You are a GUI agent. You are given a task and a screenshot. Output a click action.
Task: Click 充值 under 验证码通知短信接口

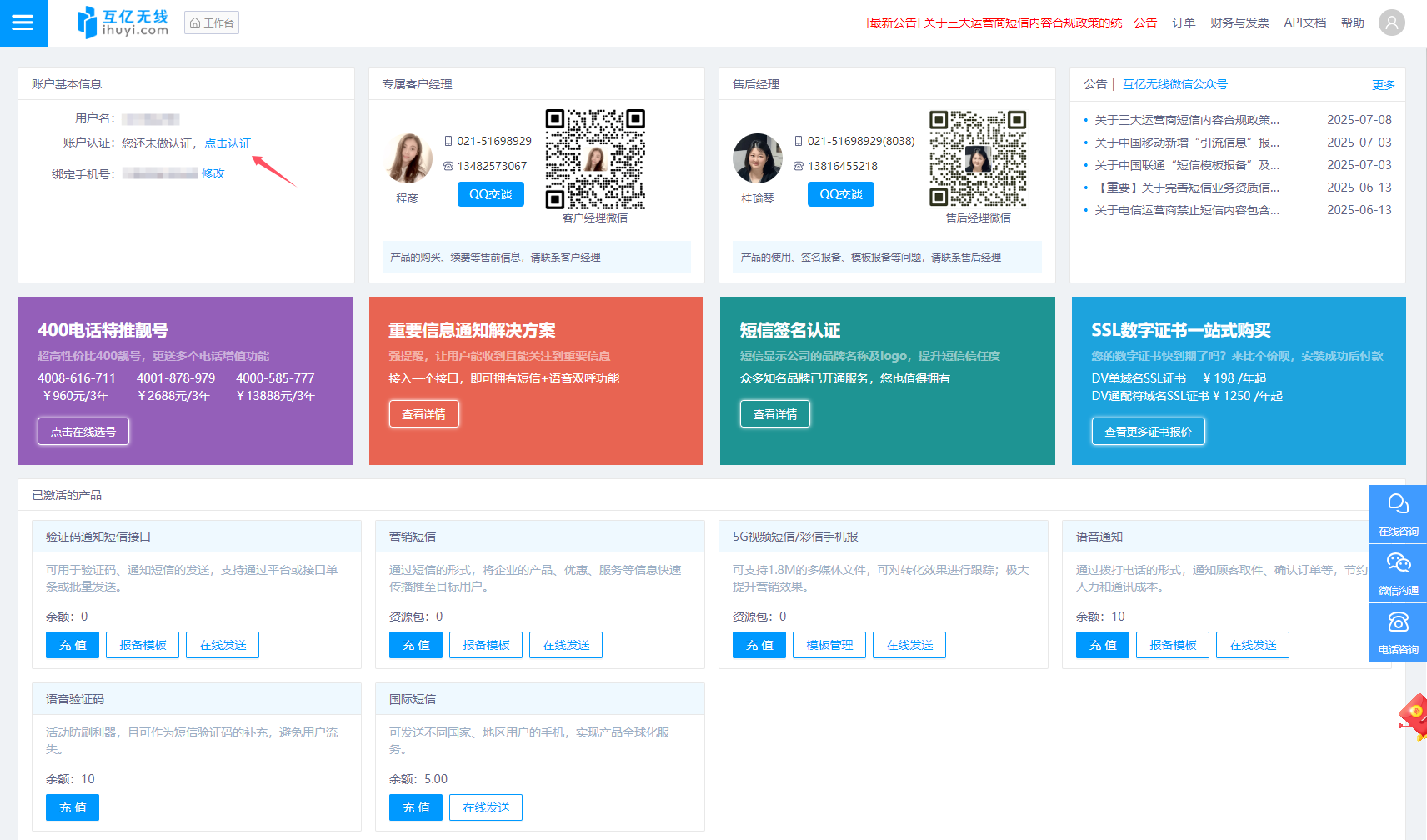coord(73,645)
